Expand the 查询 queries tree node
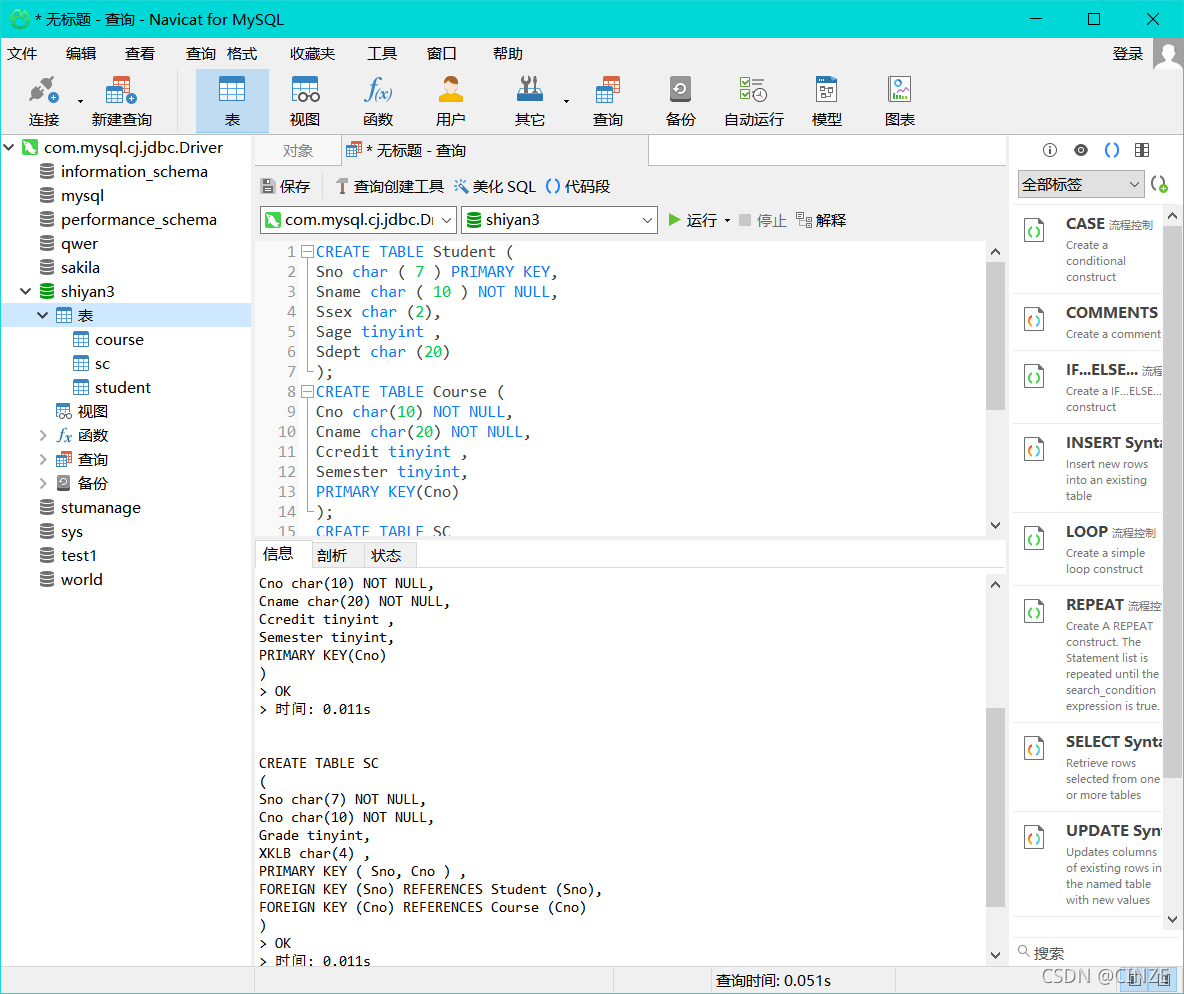 pyautogui.click(x=43, y=459)
